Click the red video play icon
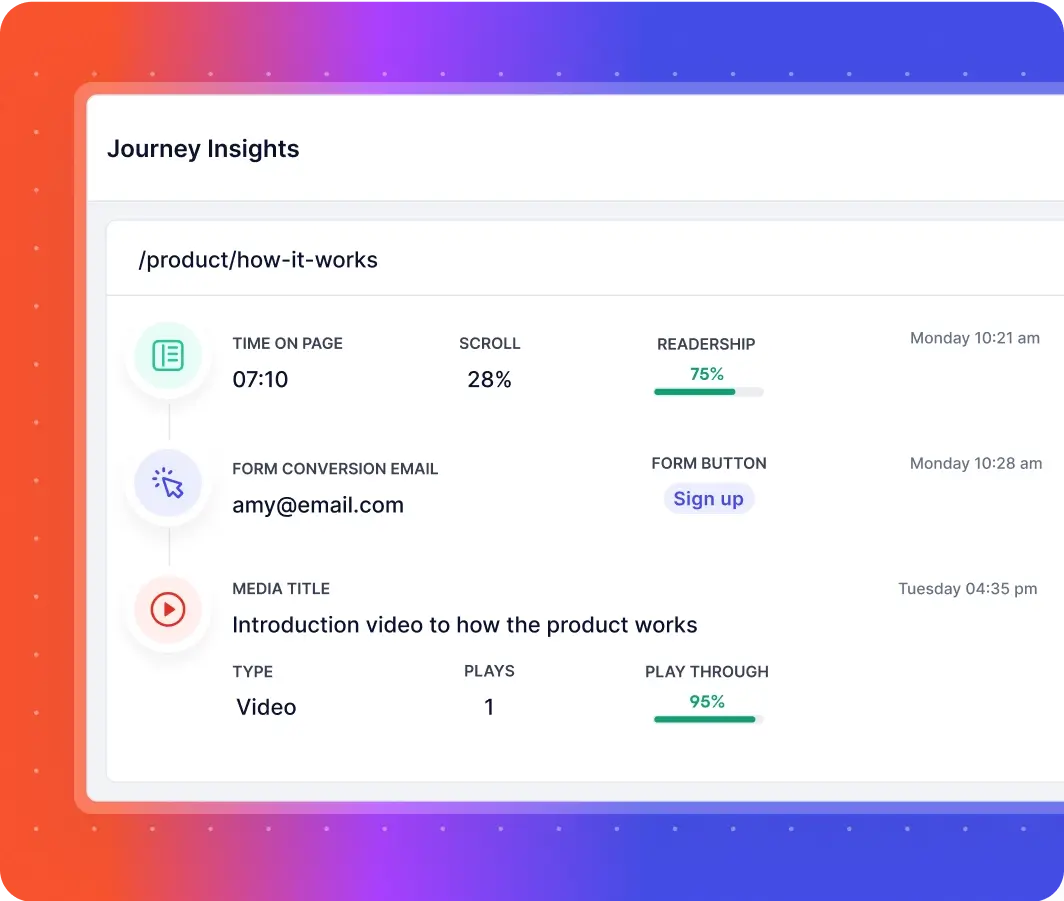 pos(168,608)
